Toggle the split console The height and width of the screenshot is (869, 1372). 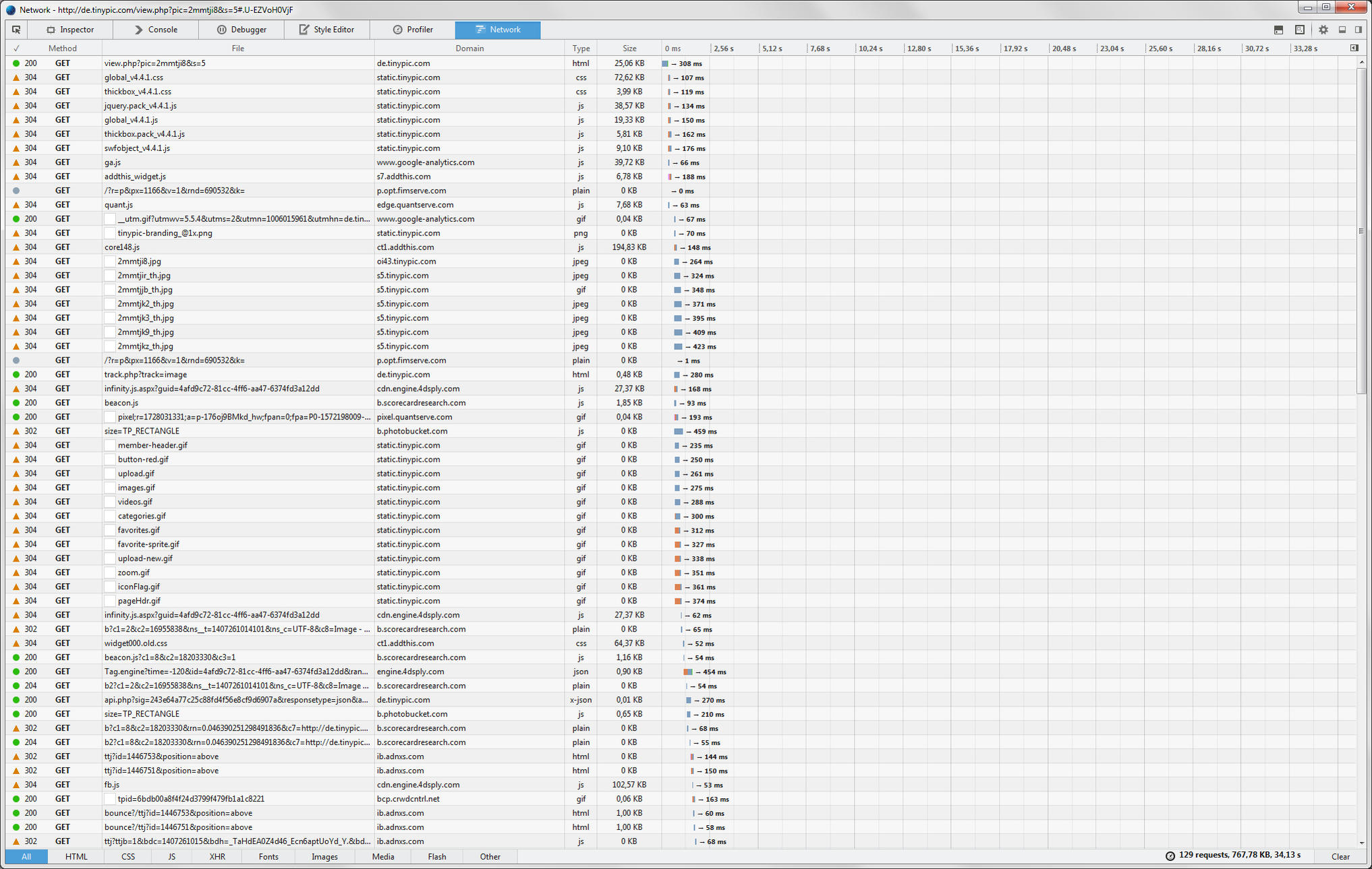coord(1278,30)
